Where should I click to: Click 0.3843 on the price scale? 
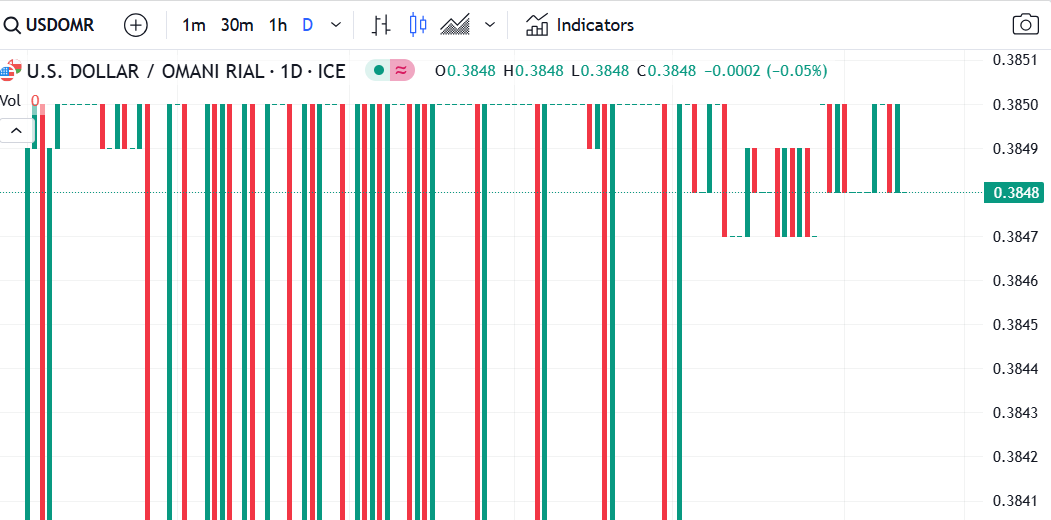click(x=1016, y=413)
